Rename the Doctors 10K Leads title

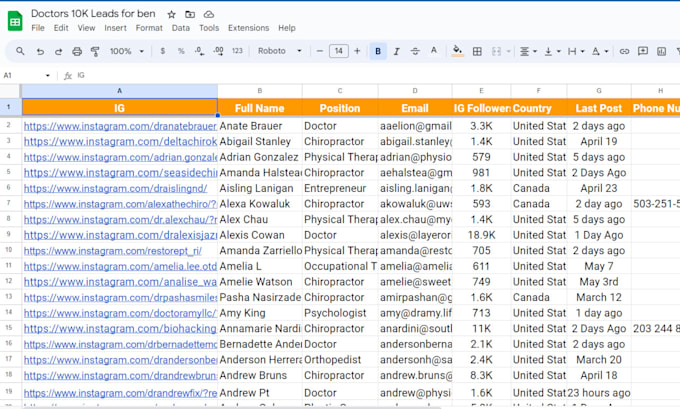[x=93, y=14]
